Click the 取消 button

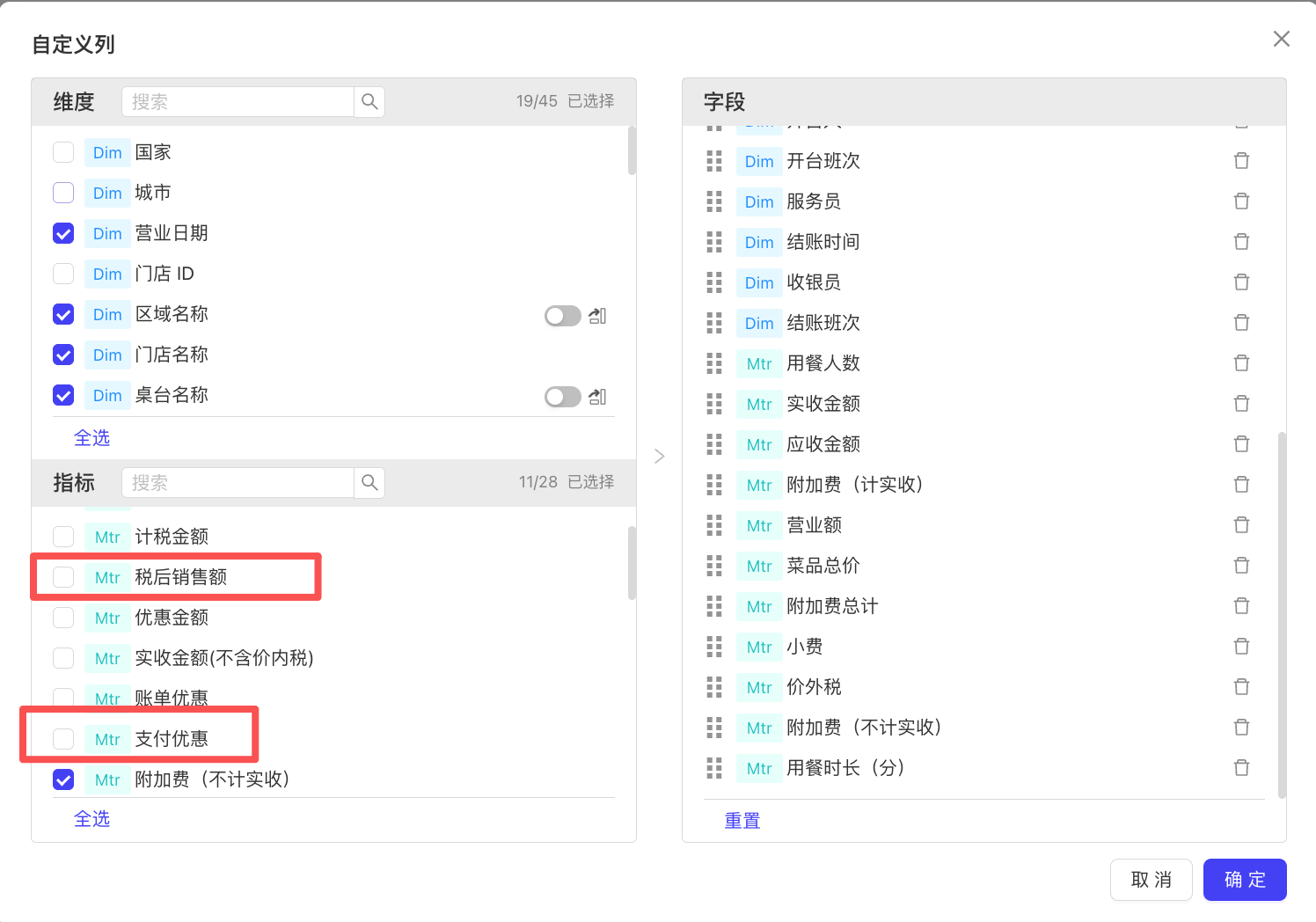click(1151, 880)
